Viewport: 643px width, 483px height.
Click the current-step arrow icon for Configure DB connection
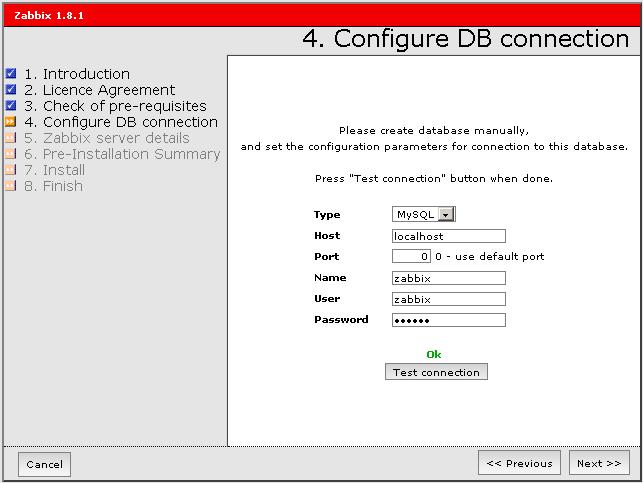pos(10,122)
